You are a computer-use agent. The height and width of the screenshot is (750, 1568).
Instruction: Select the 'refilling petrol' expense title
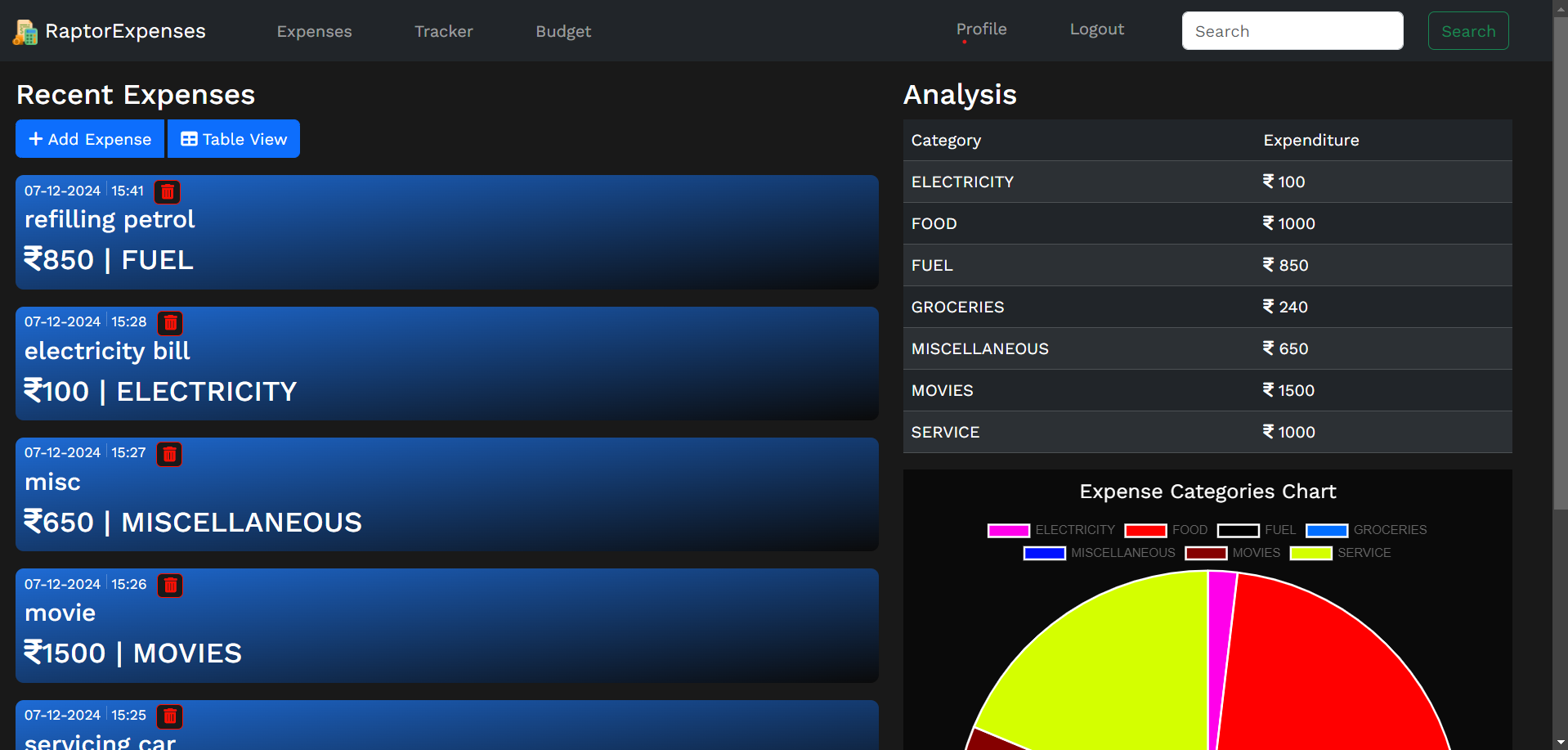(x=110, y=219)
